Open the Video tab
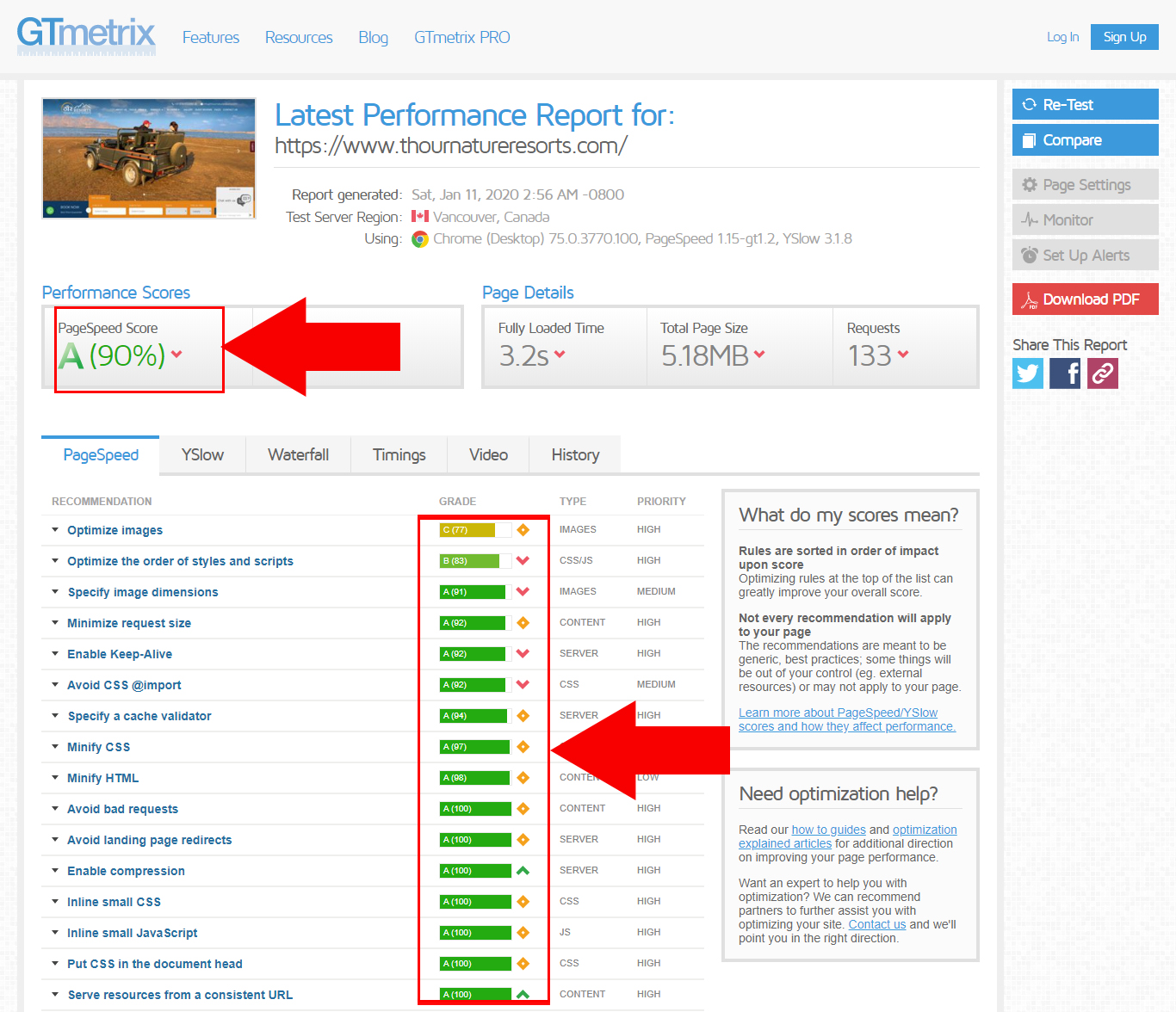1176x1012 pixels. (488, 454)
